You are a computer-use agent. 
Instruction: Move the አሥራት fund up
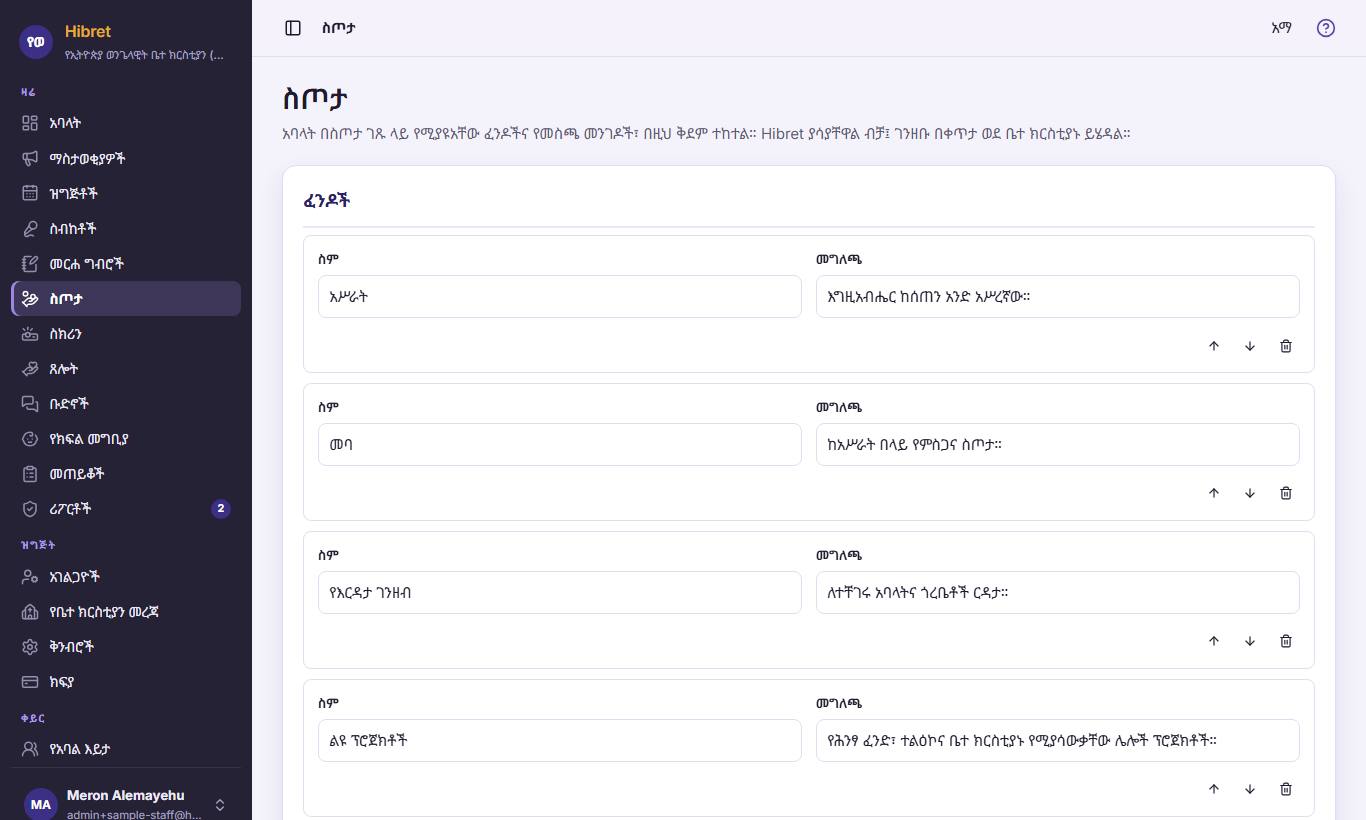coord(1214,346)
